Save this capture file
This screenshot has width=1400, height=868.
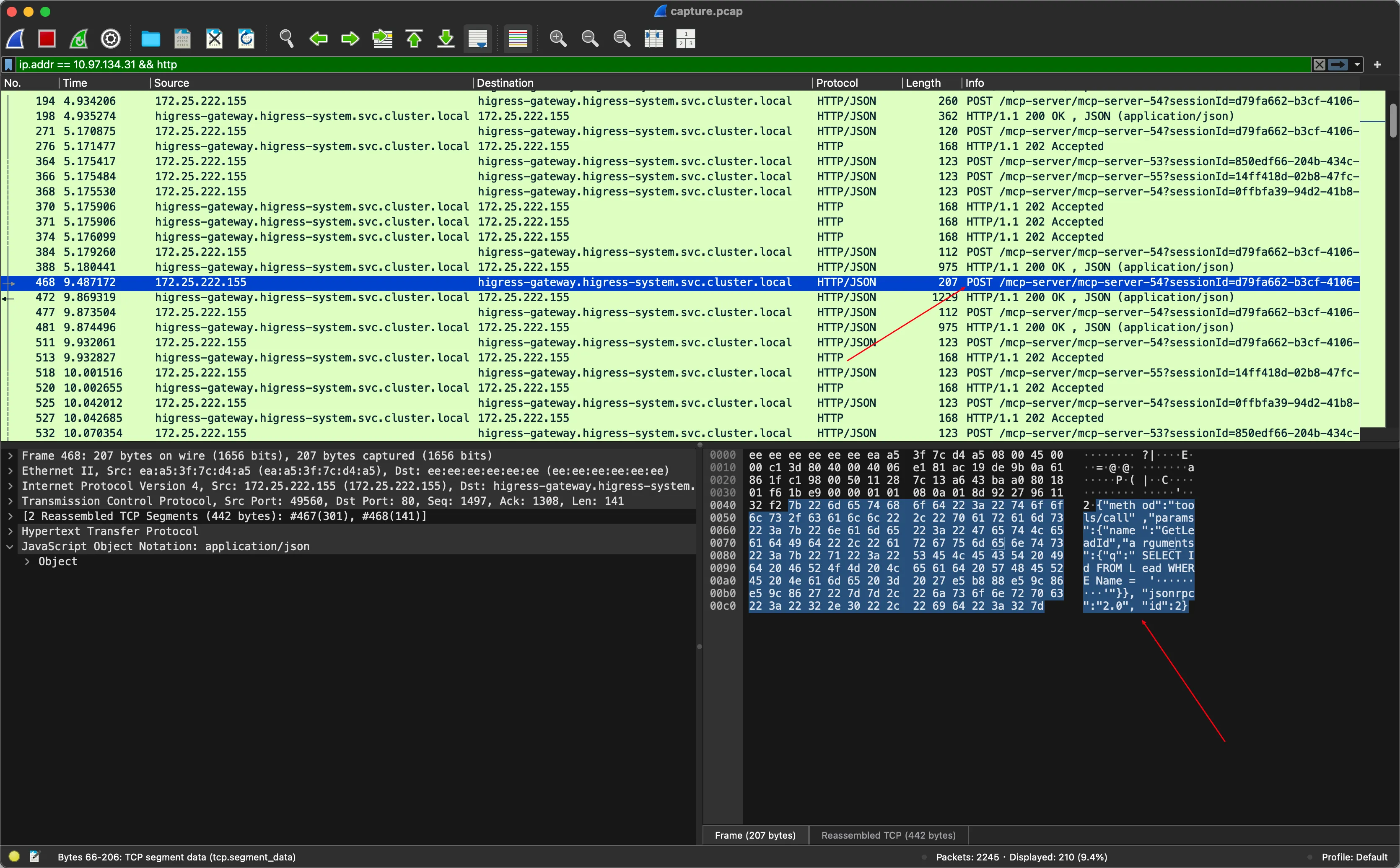point(182,39)
